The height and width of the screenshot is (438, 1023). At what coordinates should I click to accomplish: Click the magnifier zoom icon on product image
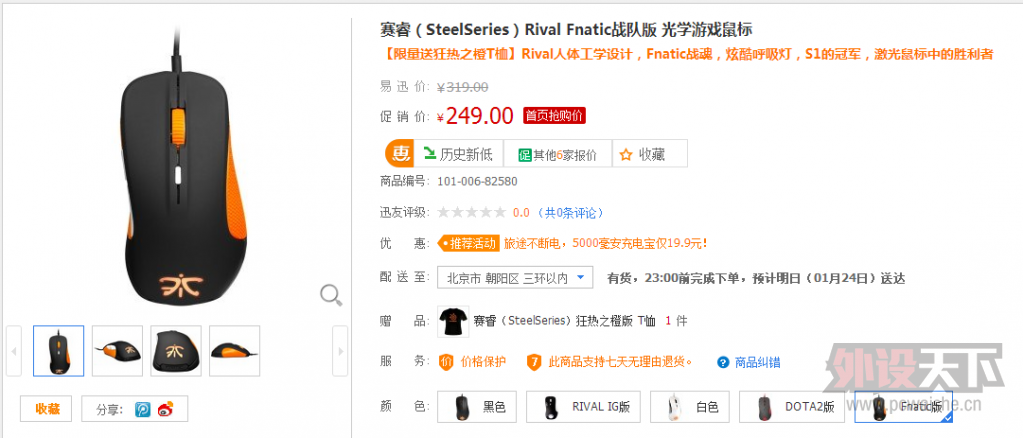coord(331,296)
